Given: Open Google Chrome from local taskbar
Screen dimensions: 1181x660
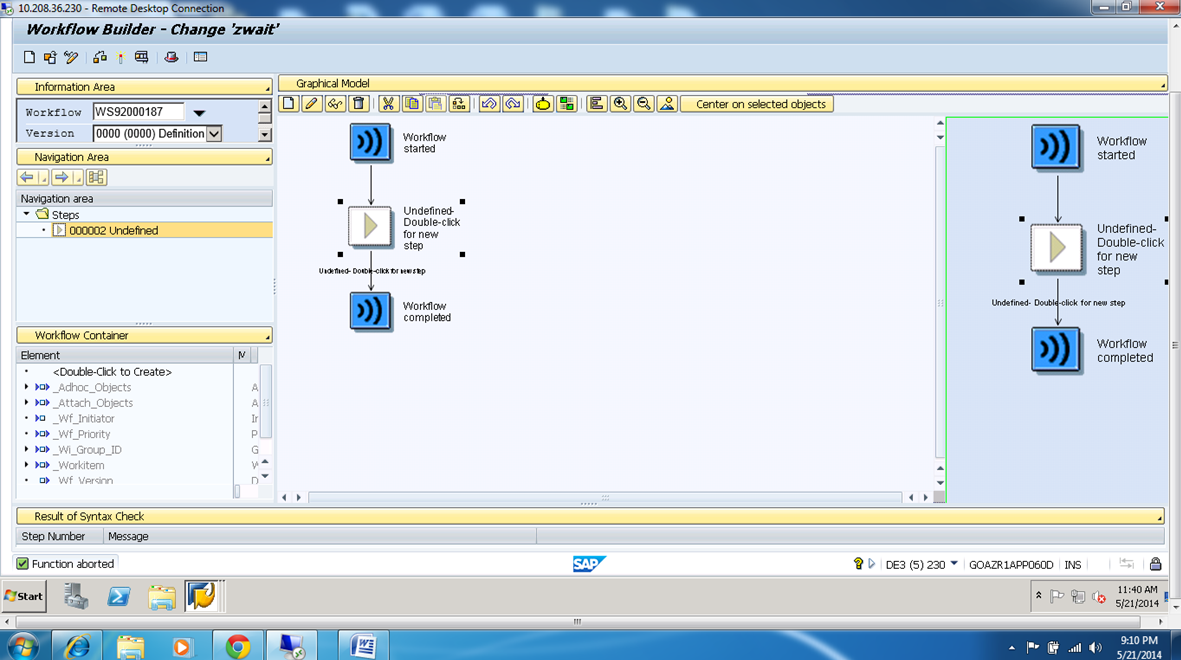Looking at the screenshot, I should (x=238, y=646).
